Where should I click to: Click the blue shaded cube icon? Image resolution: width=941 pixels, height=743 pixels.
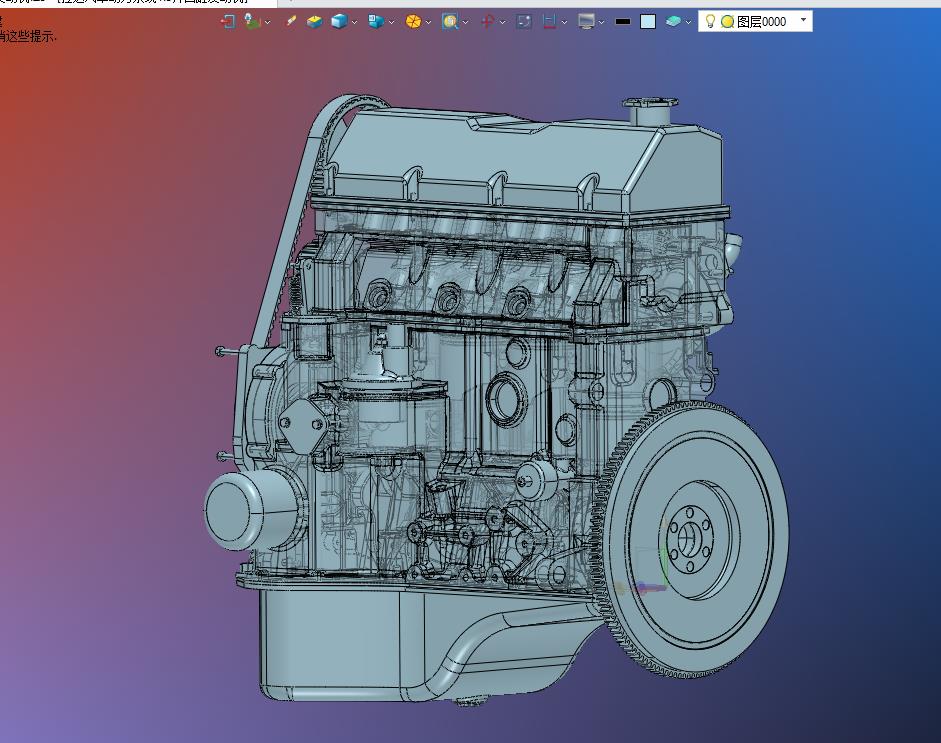pos(339,21)
